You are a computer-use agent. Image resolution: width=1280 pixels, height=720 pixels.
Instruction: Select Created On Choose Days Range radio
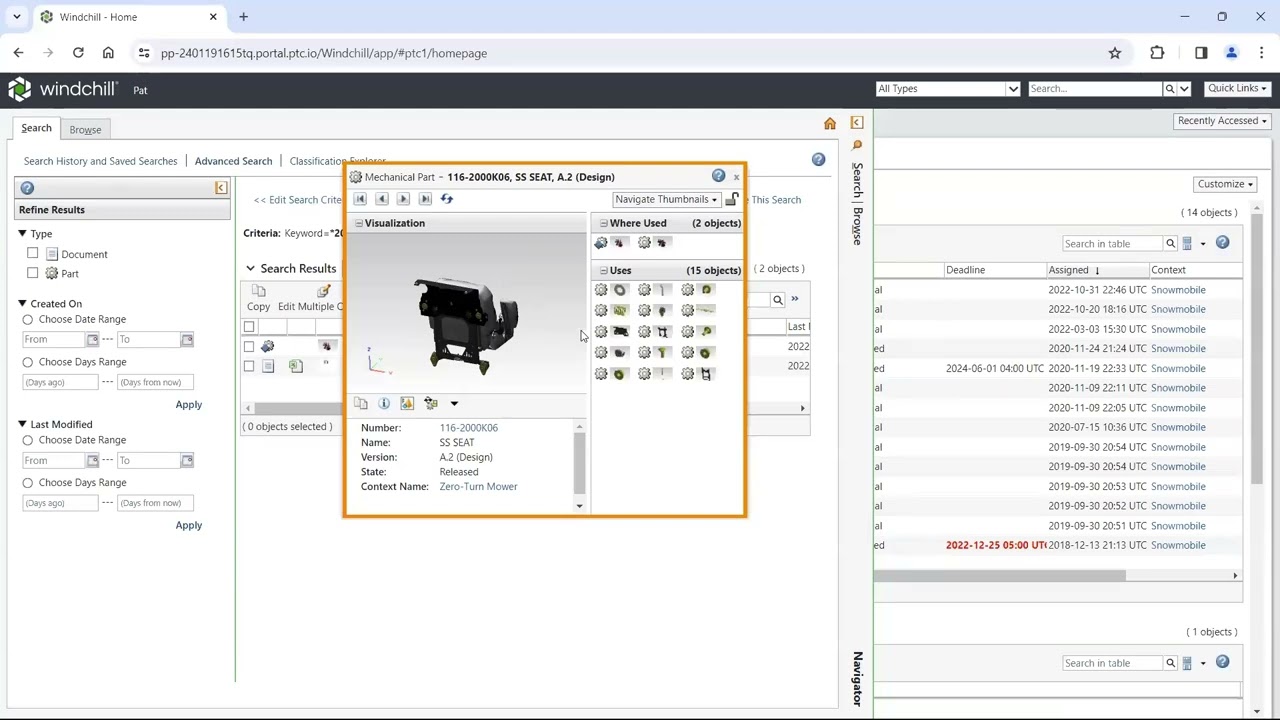(x=28, y=362)
